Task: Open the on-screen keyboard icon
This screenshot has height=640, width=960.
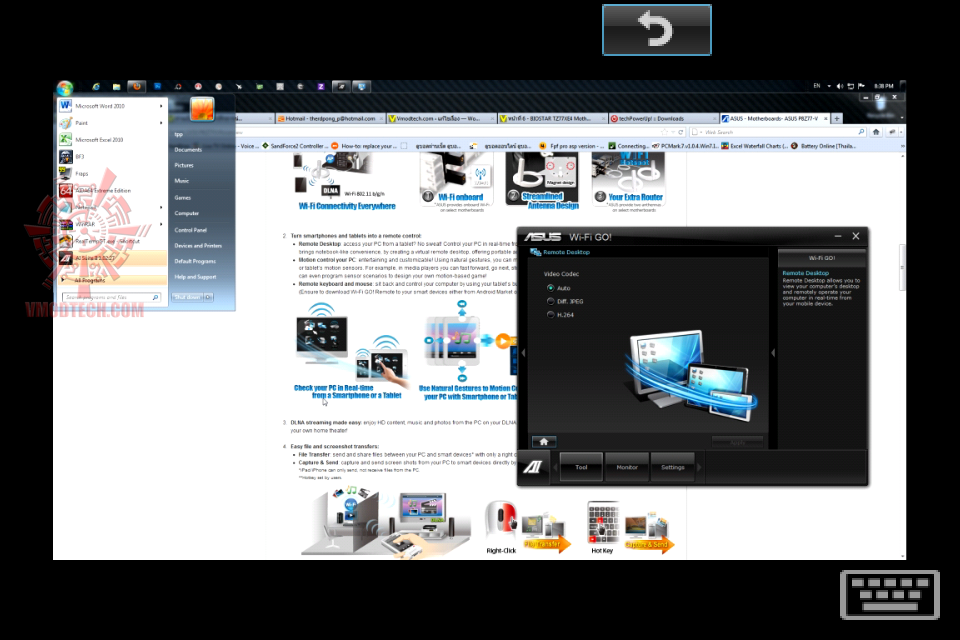Action: click(890, 595)
